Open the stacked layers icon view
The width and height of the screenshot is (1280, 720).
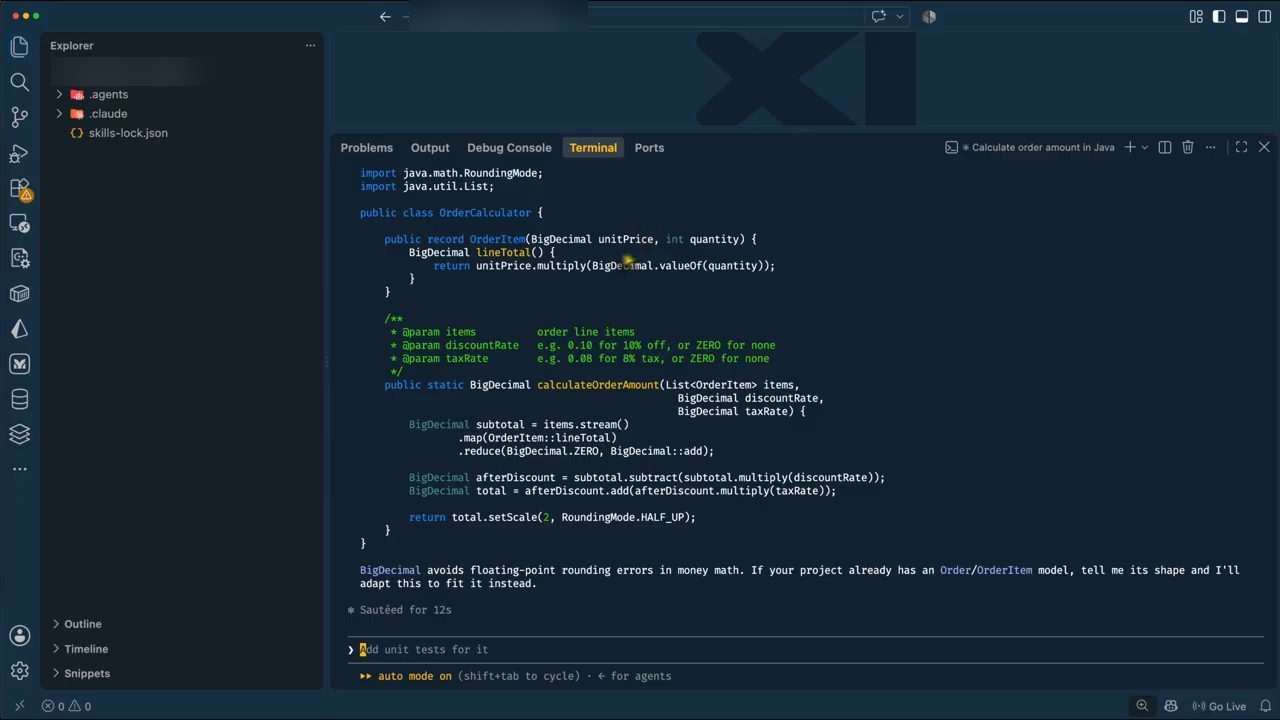point(19,434)
